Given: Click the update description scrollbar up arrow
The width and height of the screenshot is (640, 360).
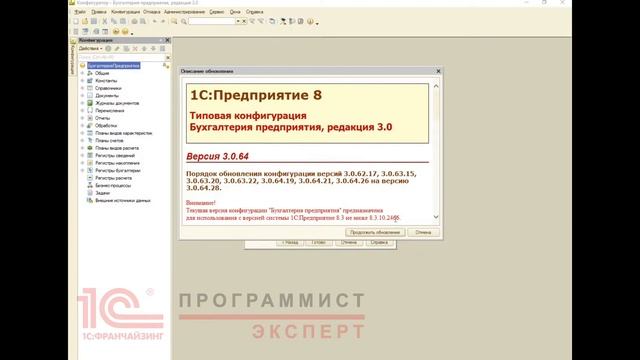Looking at the screenshot, I should (436, 86).
